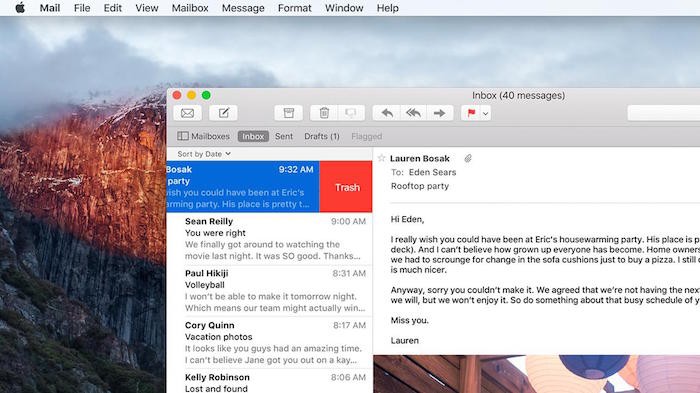Click recipient Eden Sears
Image resolution: width=700 pixels, height=393 pixels.
433,172
